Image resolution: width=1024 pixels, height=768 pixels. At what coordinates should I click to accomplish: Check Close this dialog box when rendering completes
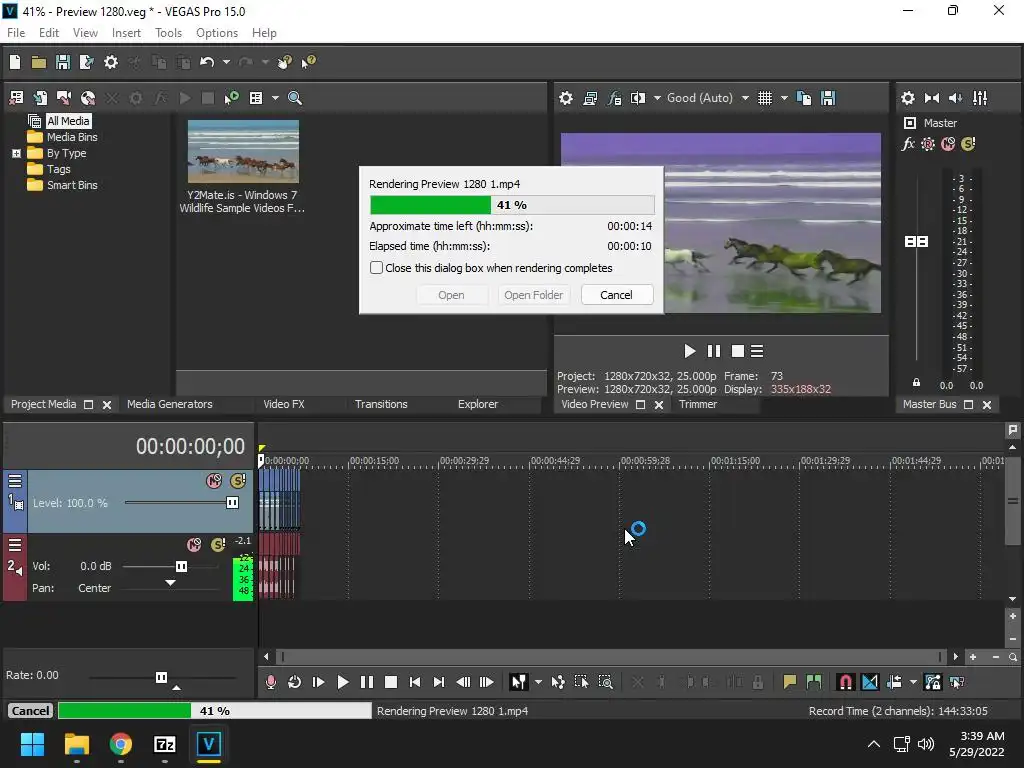[376, 268]
